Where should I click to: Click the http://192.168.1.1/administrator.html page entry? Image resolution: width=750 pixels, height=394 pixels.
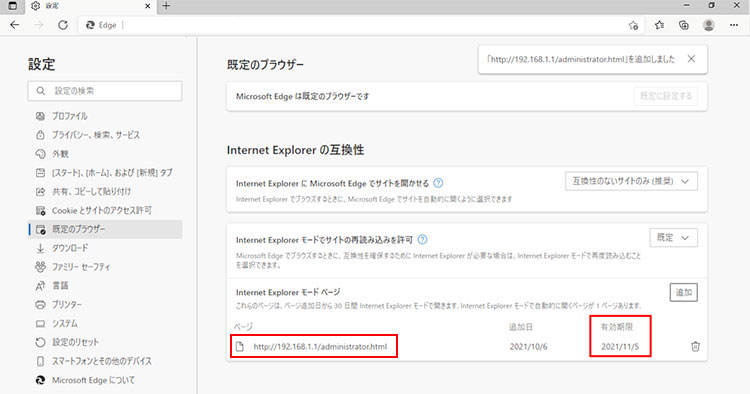320,347
